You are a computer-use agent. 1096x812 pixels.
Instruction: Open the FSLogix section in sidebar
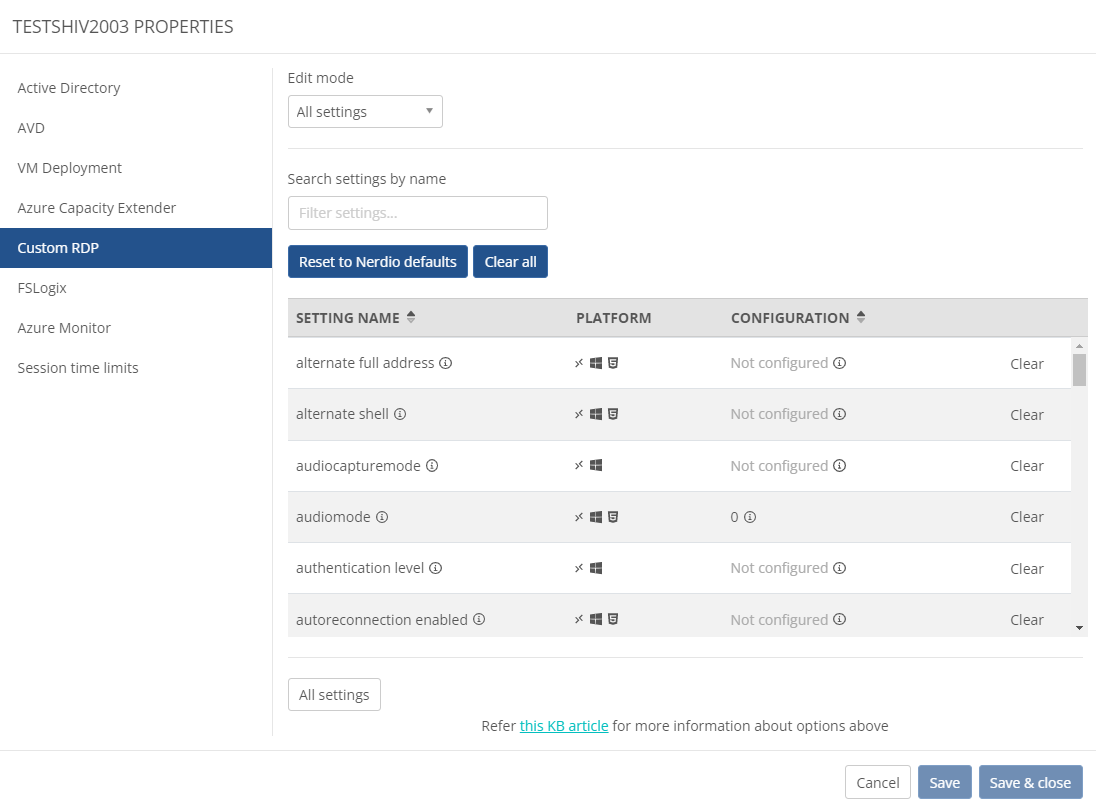point(42,288)
